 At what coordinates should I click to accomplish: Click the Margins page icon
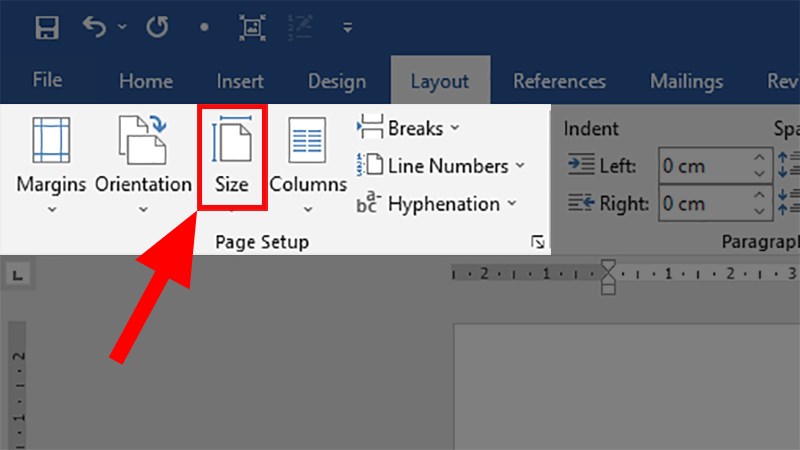(x=51, y=139)
